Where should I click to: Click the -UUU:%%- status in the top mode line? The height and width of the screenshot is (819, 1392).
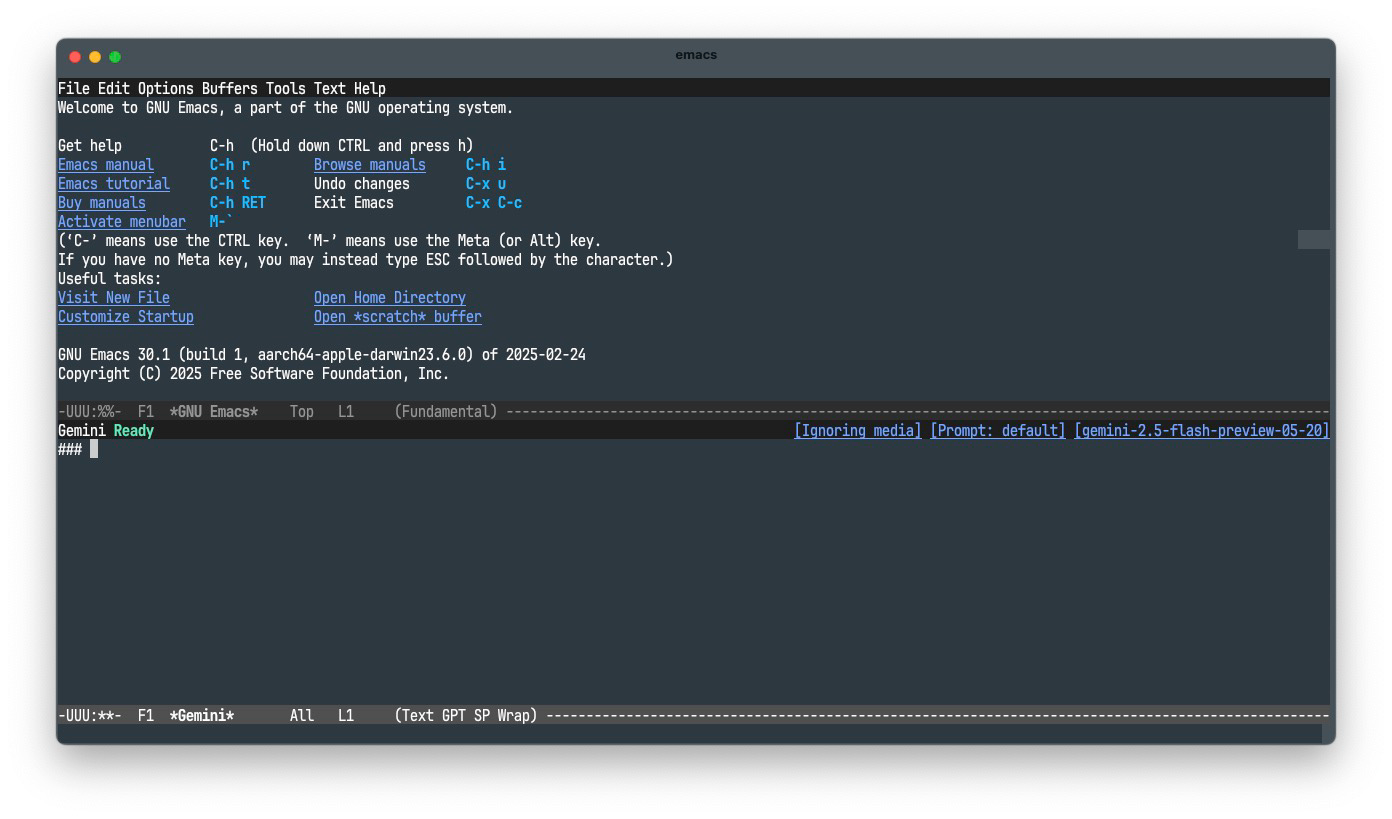pos(90,412)
